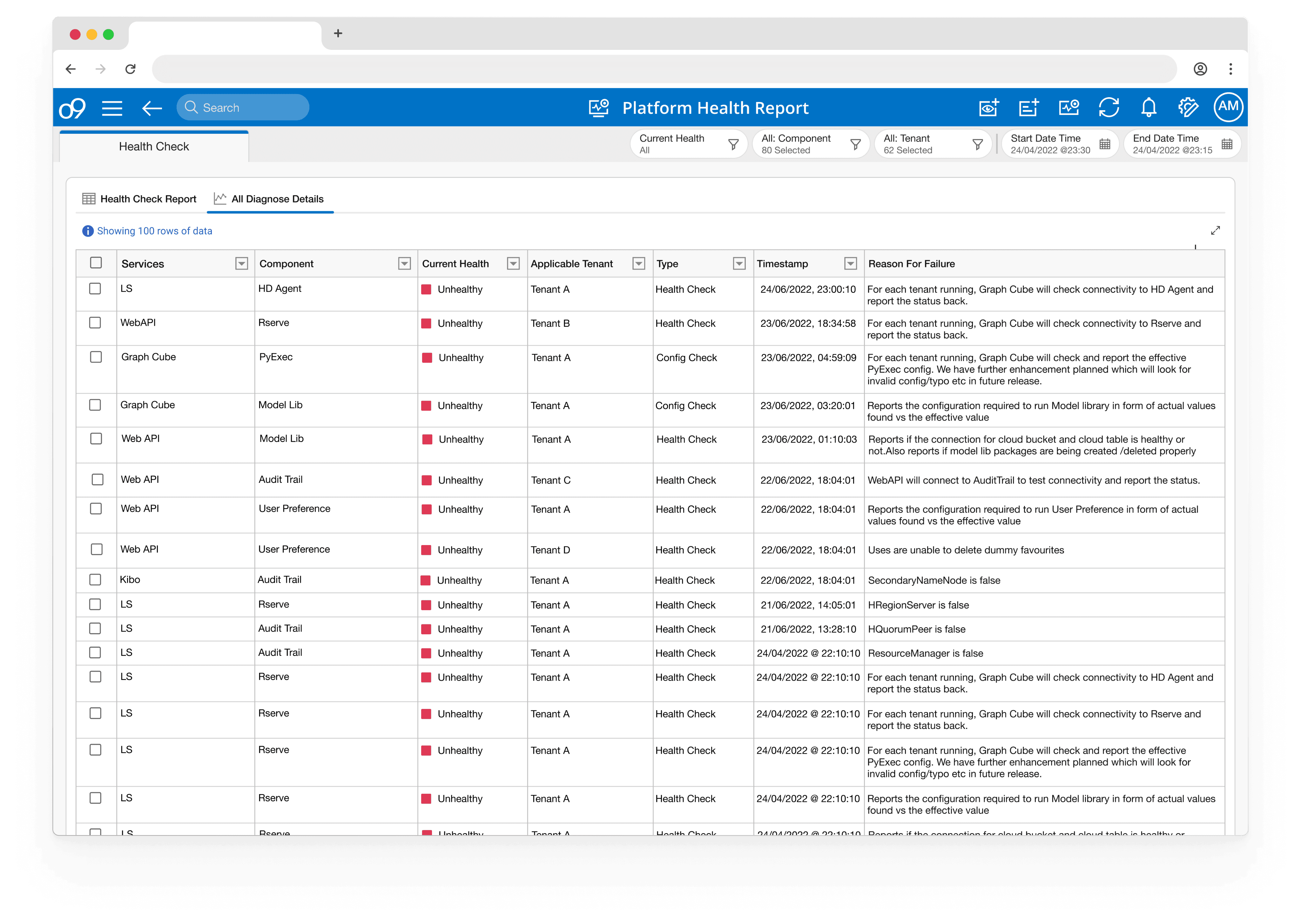Select the All Diagnose Details tab
This screenshot has width=1301, height=924.
[270, 199]
